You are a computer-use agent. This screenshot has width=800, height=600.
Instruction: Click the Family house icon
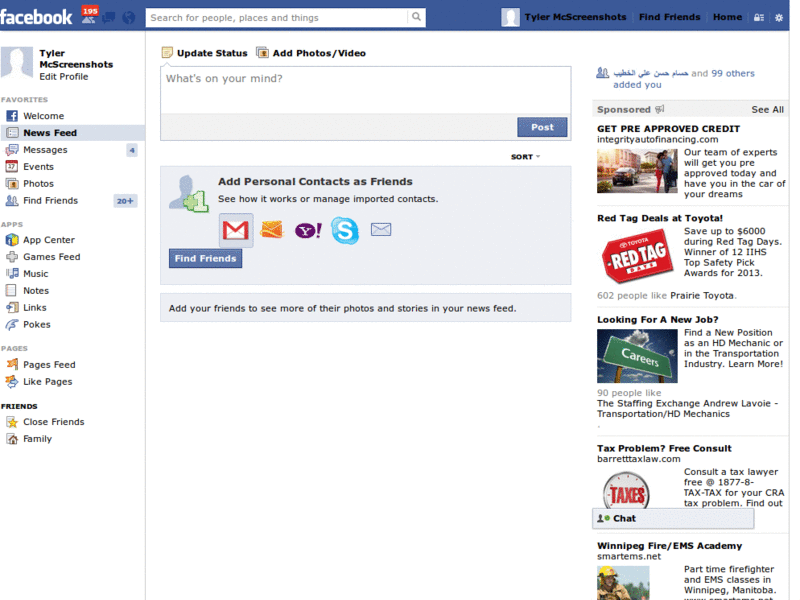(x=12, y=439)
